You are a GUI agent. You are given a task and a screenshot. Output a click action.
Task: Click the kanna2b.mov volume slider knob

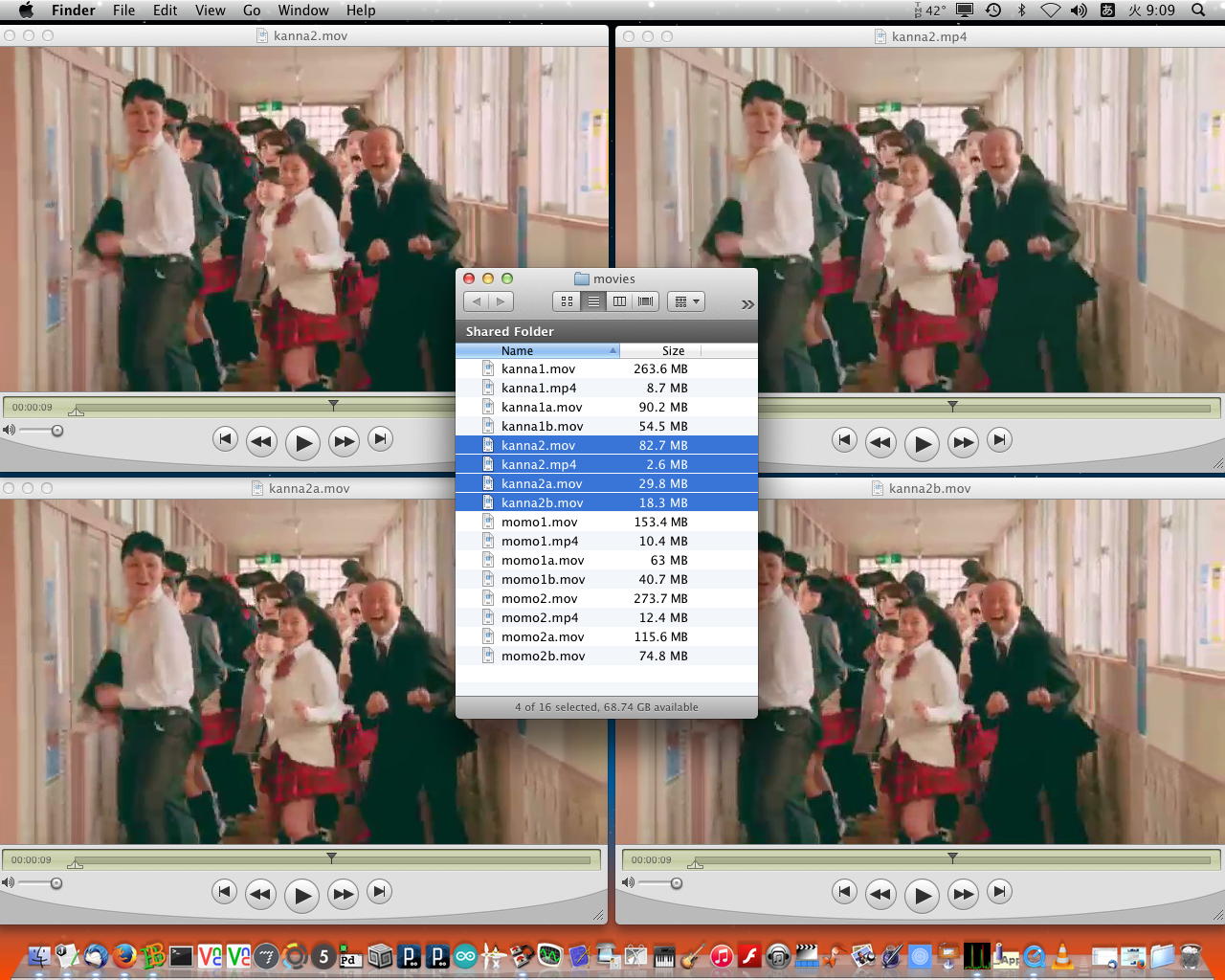click(677, 882)
